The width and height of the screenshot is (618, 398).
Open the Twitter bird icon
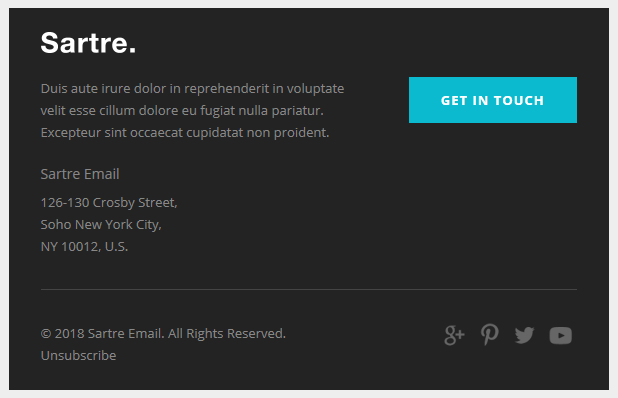[x=524, y=335]
